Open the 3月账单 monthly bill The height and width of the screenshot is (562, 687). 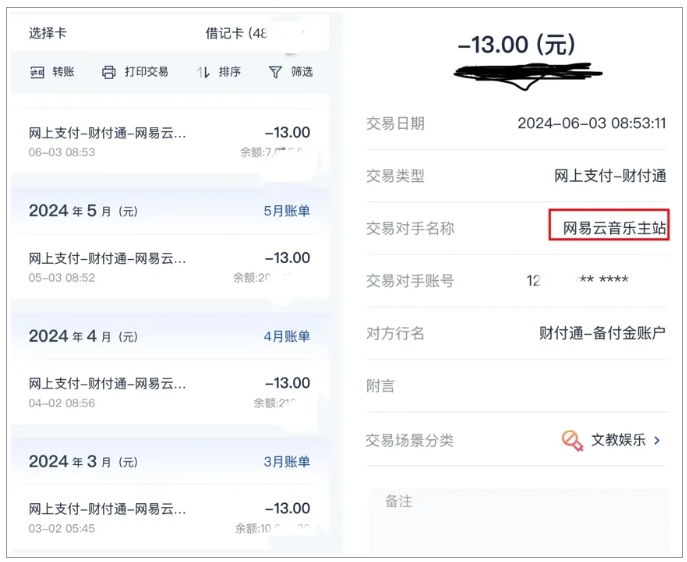point(286,461)
